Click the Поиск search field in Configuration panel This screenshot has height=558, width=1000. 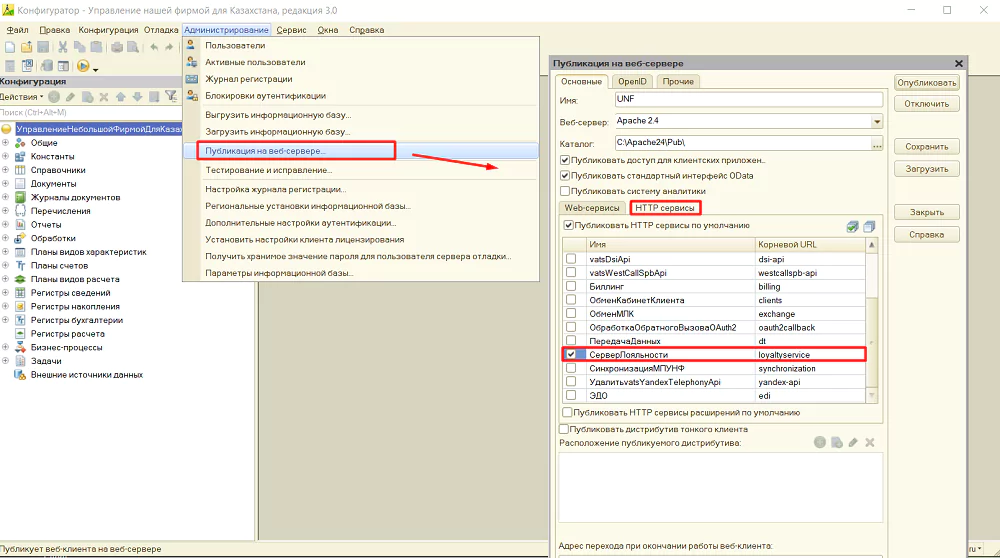point(89,112)
